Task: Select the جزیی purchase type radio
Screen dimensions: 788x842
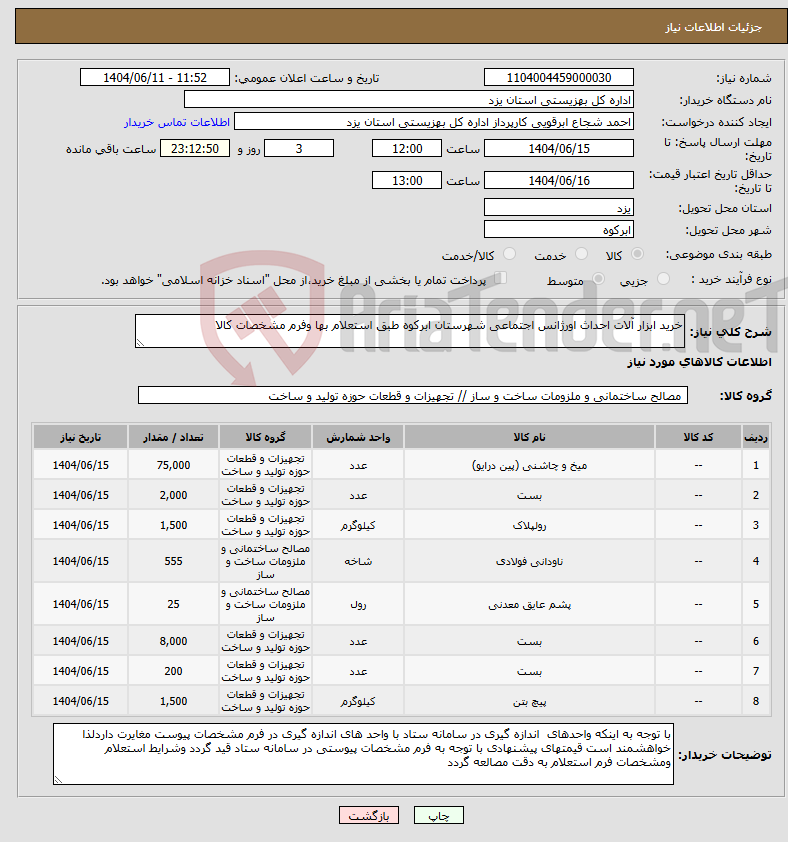Action: point(663,279)
